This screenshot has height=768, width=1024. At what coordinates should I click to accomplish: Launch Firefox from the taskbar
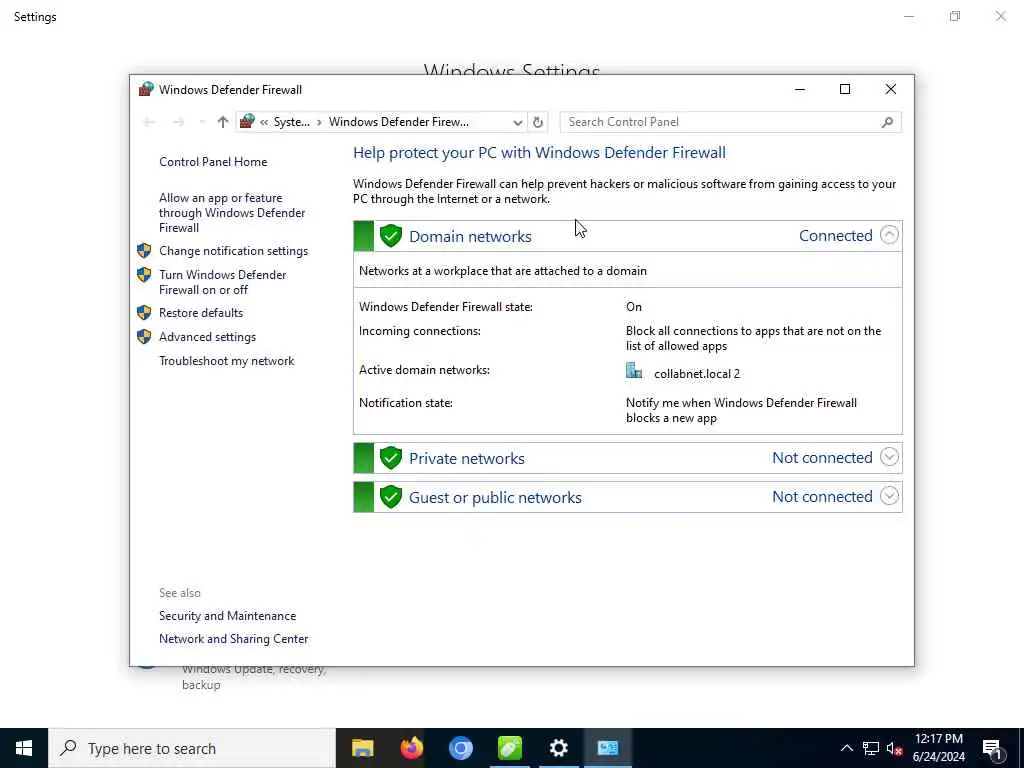point(411,748)
